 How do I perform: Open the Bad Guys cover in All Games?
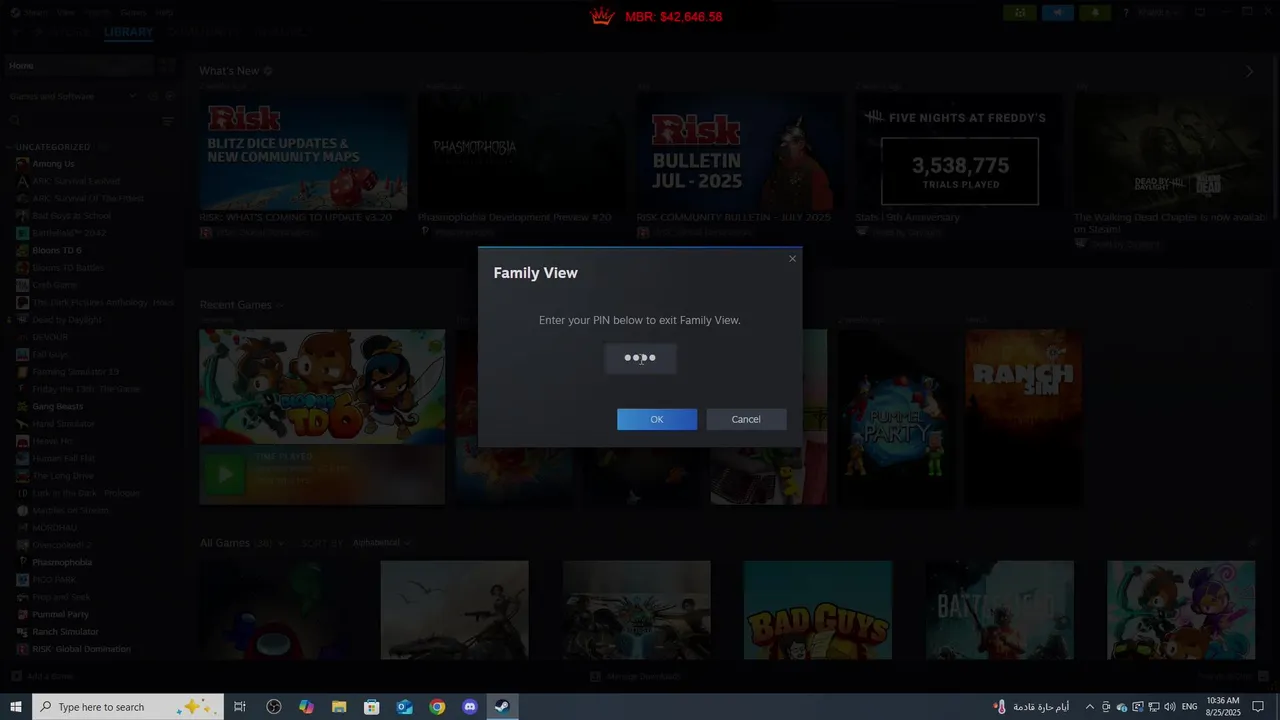tap(817, 610)
